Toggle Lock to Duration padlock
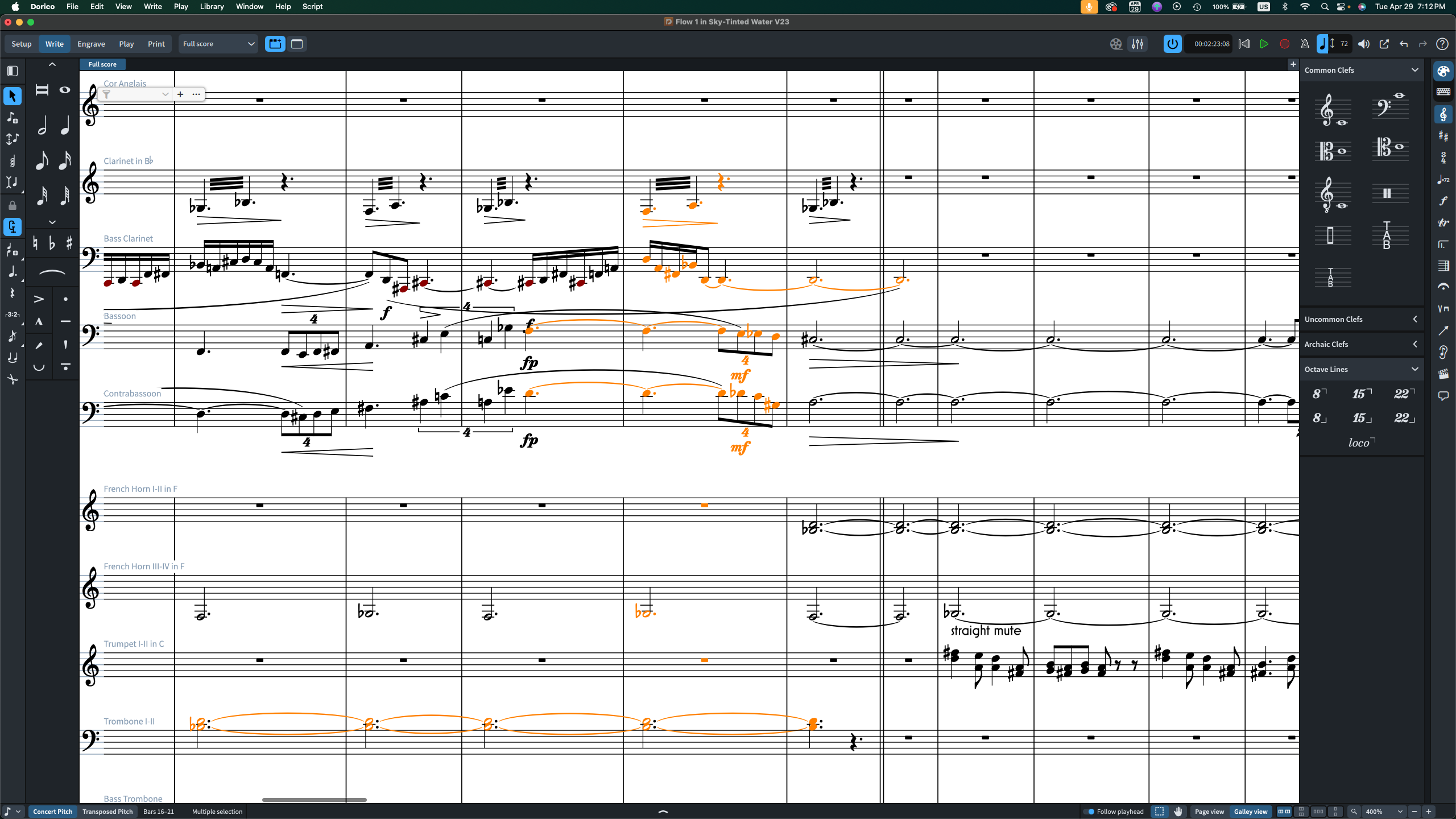Screen dimensions: 1456x819 (13, 205)
